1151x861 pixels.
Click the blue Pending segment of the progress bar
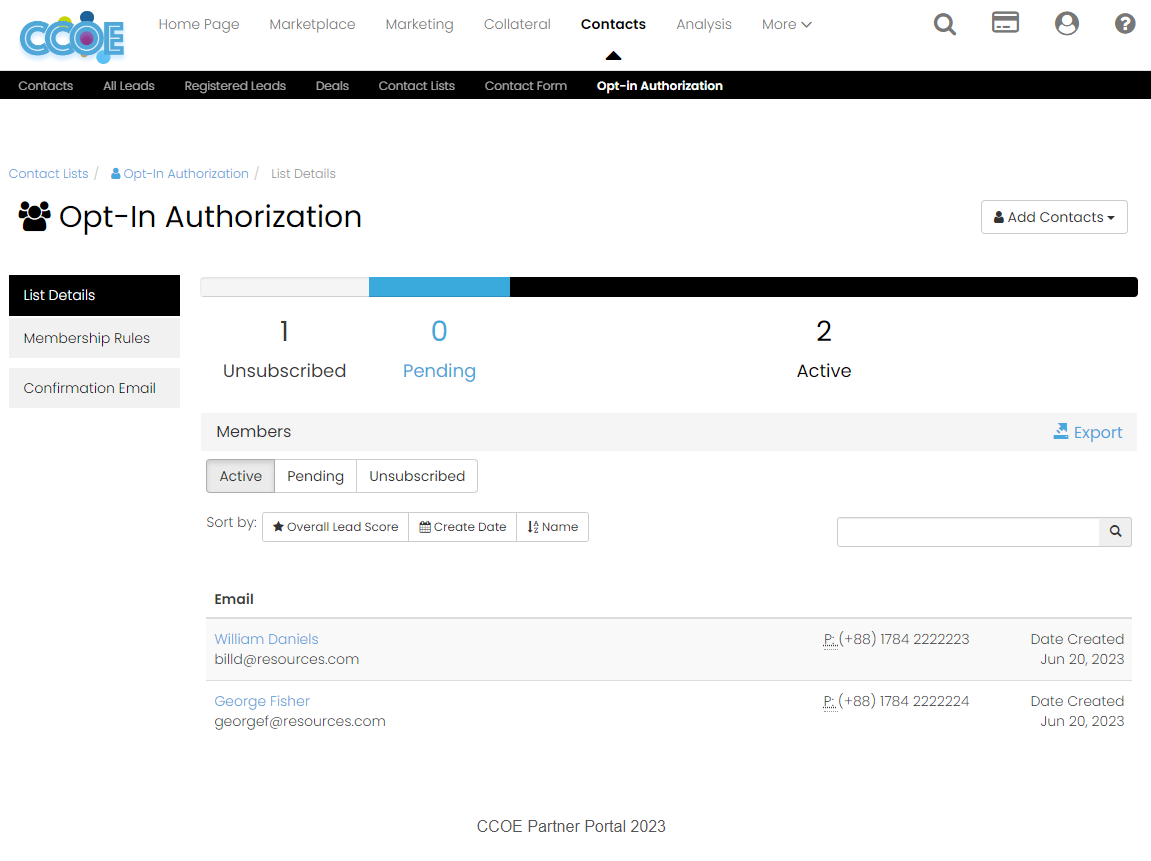pyautogui.click(x=438, y=286)
